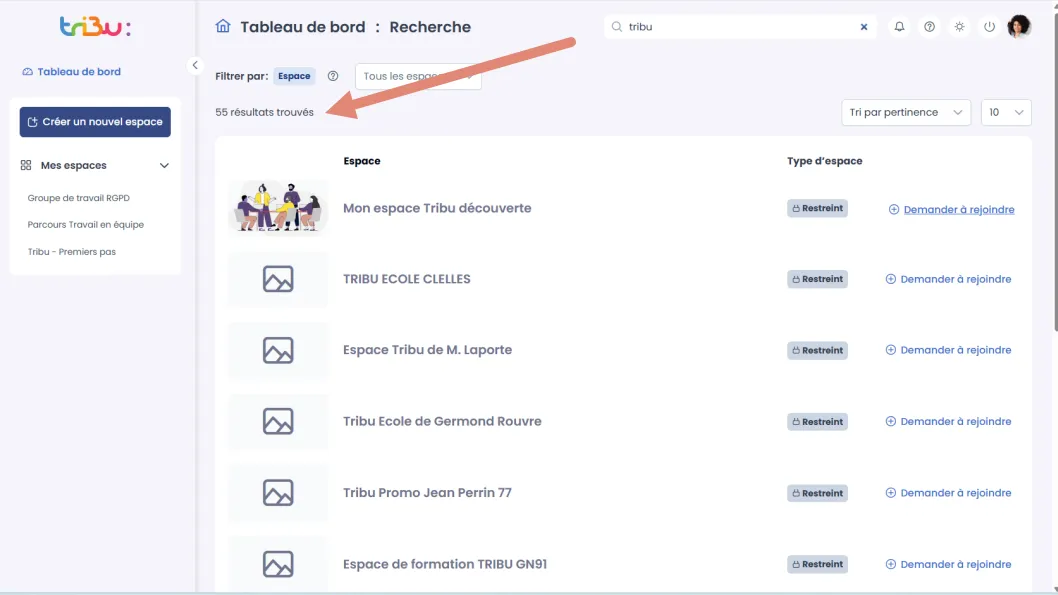
Task: Request to join Espace Tribu de M. Laporte
Action: 948,350
